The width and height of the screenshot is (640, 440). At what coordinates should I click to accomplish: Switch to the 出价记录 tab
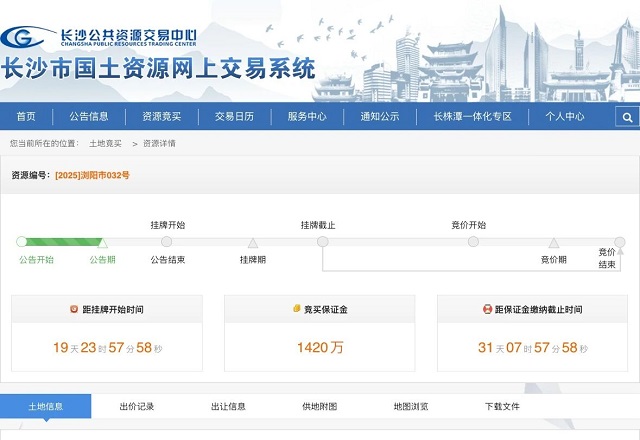pyautogui.click(x=136, y=406)
